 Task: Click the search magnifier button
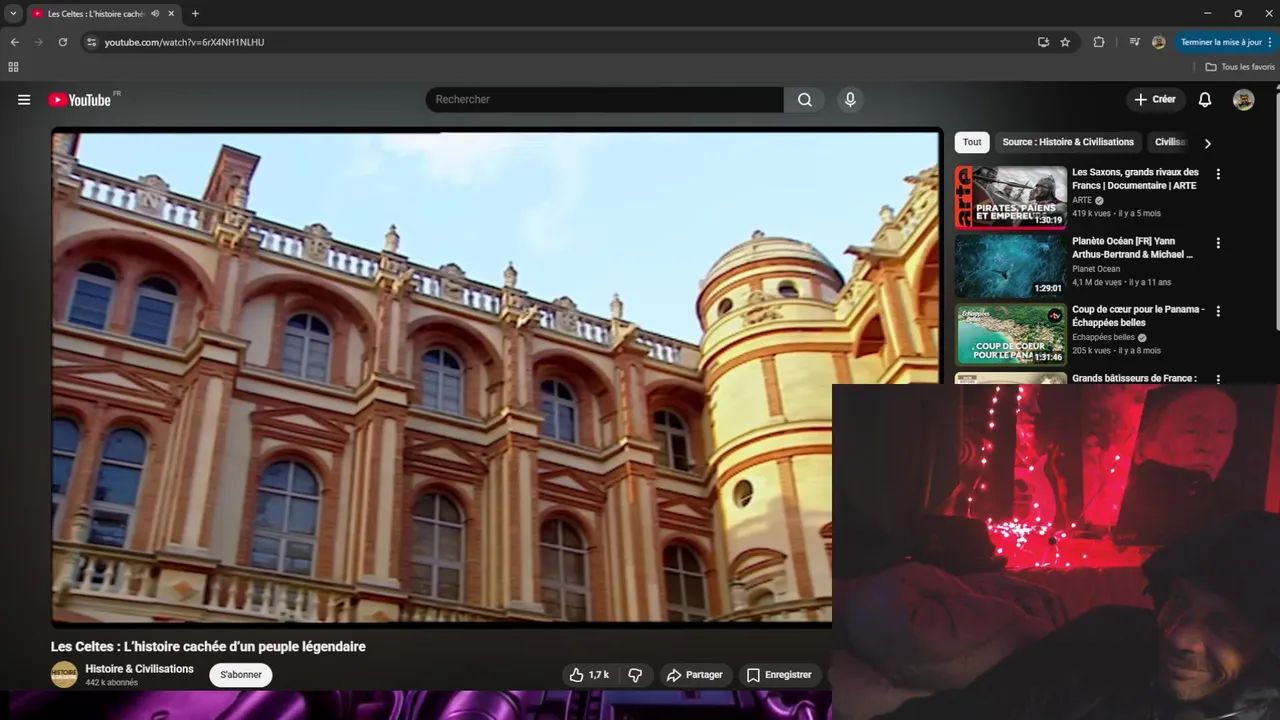tap(805, 100)
